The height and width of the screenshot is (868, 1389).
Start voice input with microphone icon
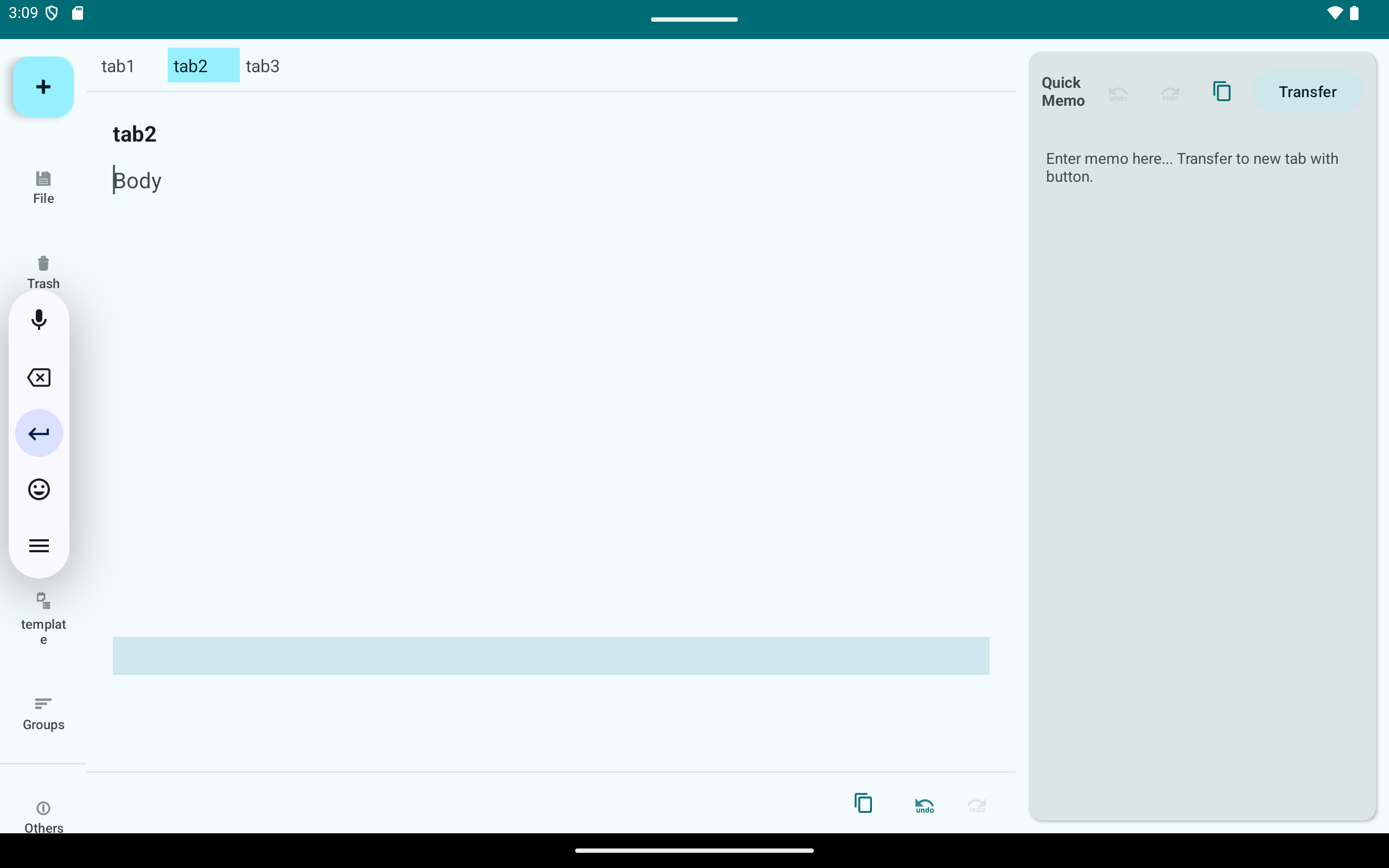39,320
